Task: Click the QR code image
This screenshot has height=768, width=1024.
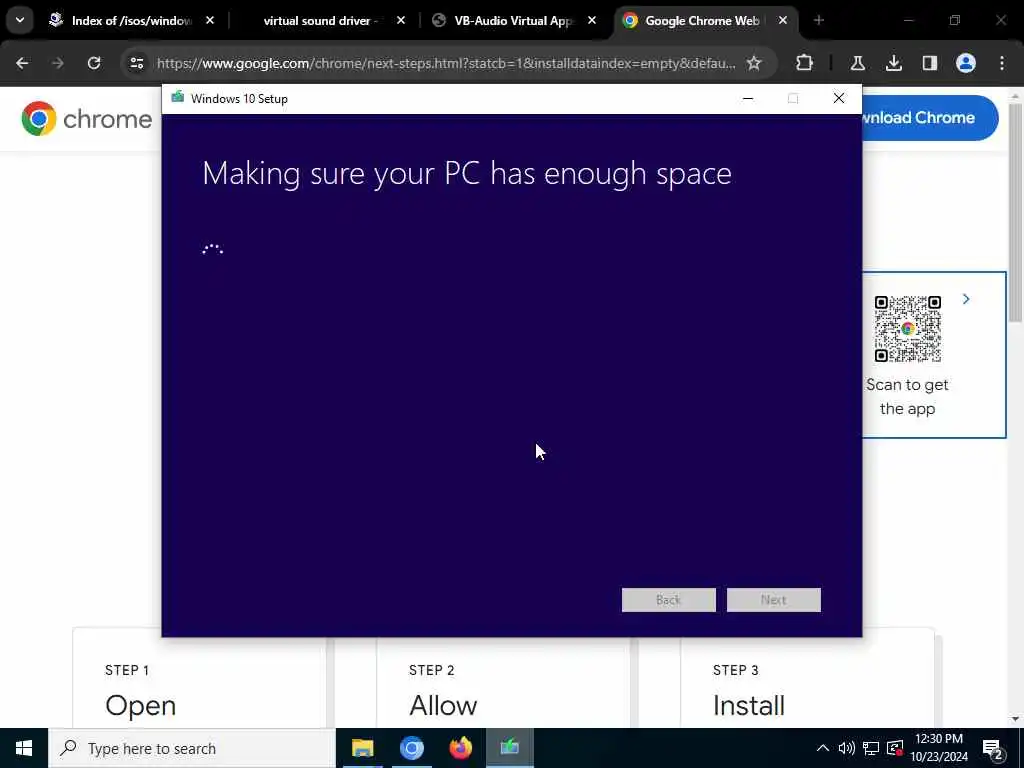Action: point(907,328)
